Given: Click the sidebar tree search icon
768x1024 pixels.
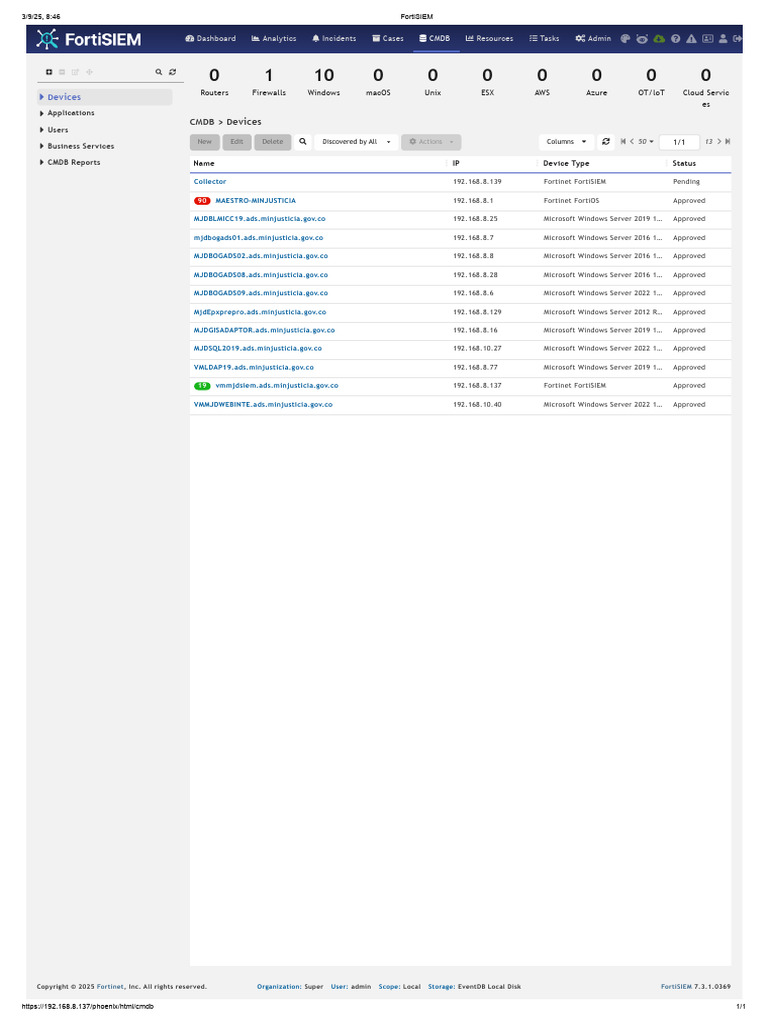Looking at the screenshot, I should click(159, 72).
